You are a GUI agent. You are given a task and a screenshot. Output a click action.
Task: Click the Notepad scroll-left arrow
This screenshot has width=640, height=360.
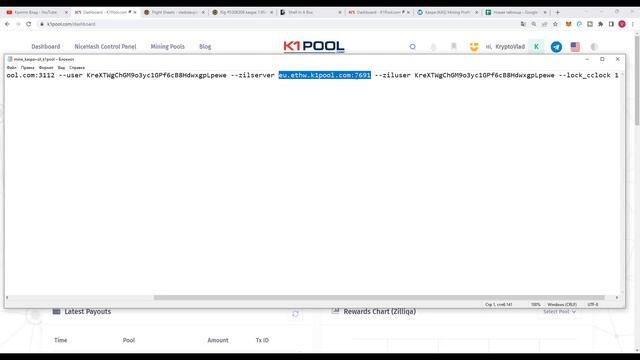pyautogui.click(x=7, y=298)
